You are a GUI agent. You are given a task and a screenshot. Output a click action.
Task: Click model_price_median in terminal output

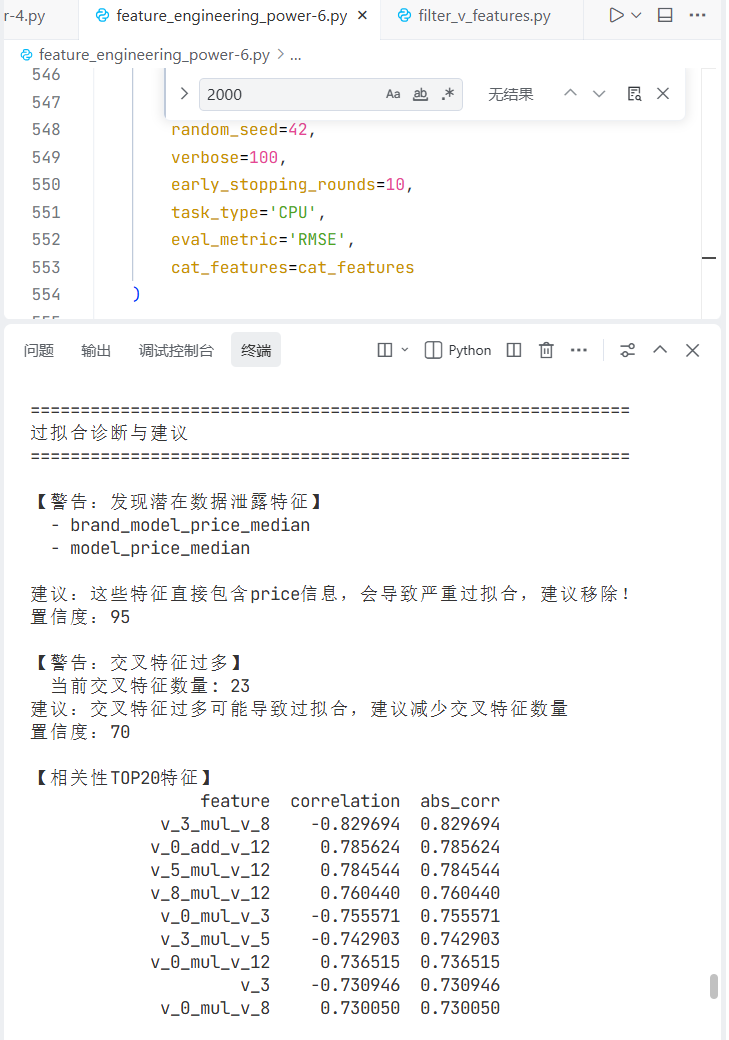pos(160,549)
